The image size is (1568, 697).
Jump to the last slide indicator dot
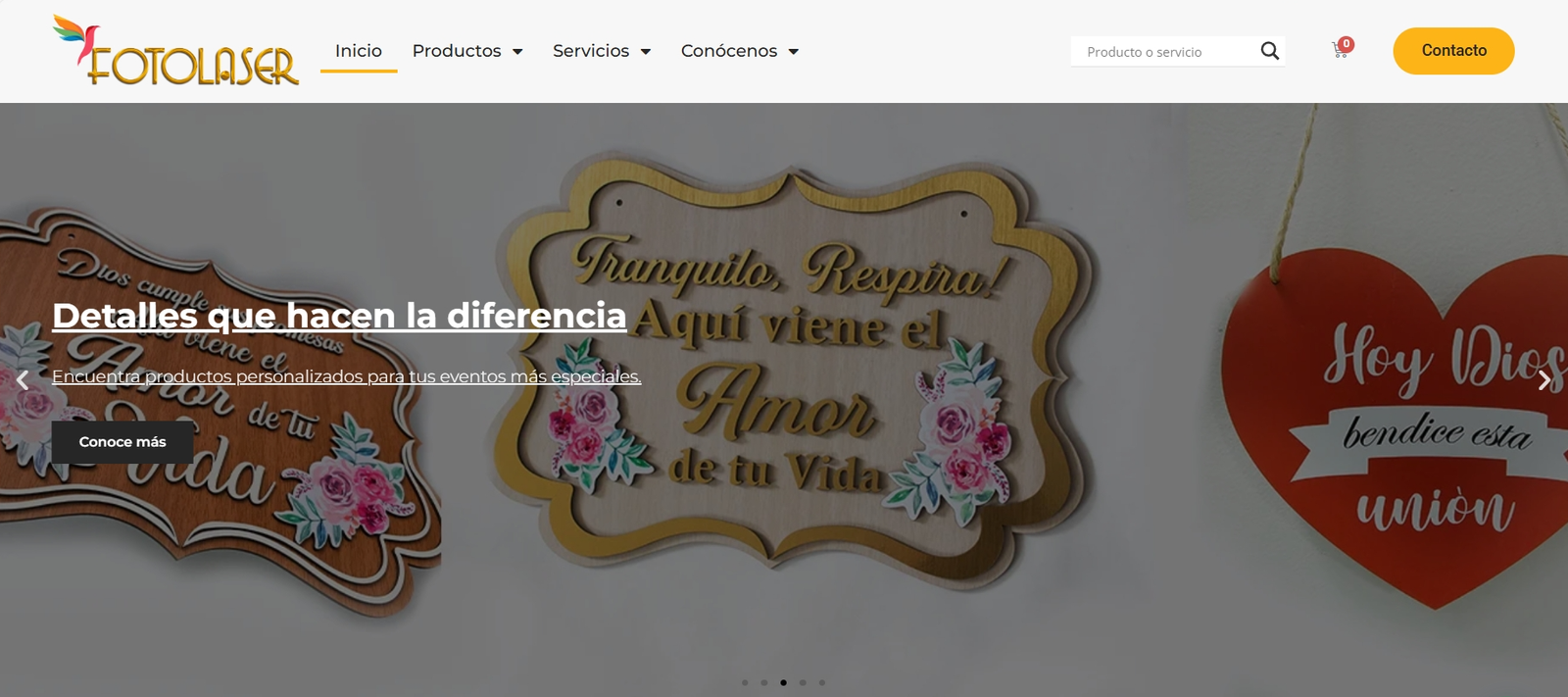click(x=822, y=682)
